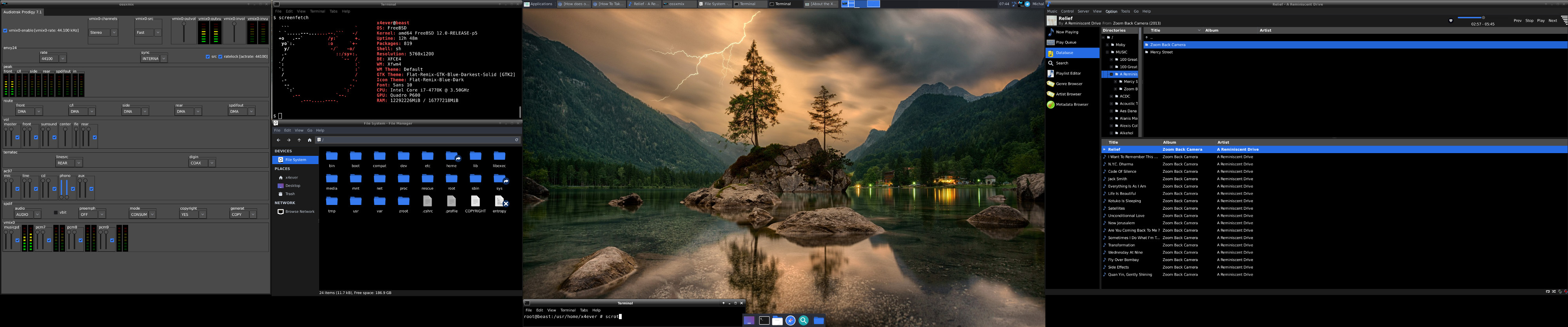This screenshot has width=1568, height=327.
Task: Open the Play Queue sidebar item
Action: [1072, 42]
